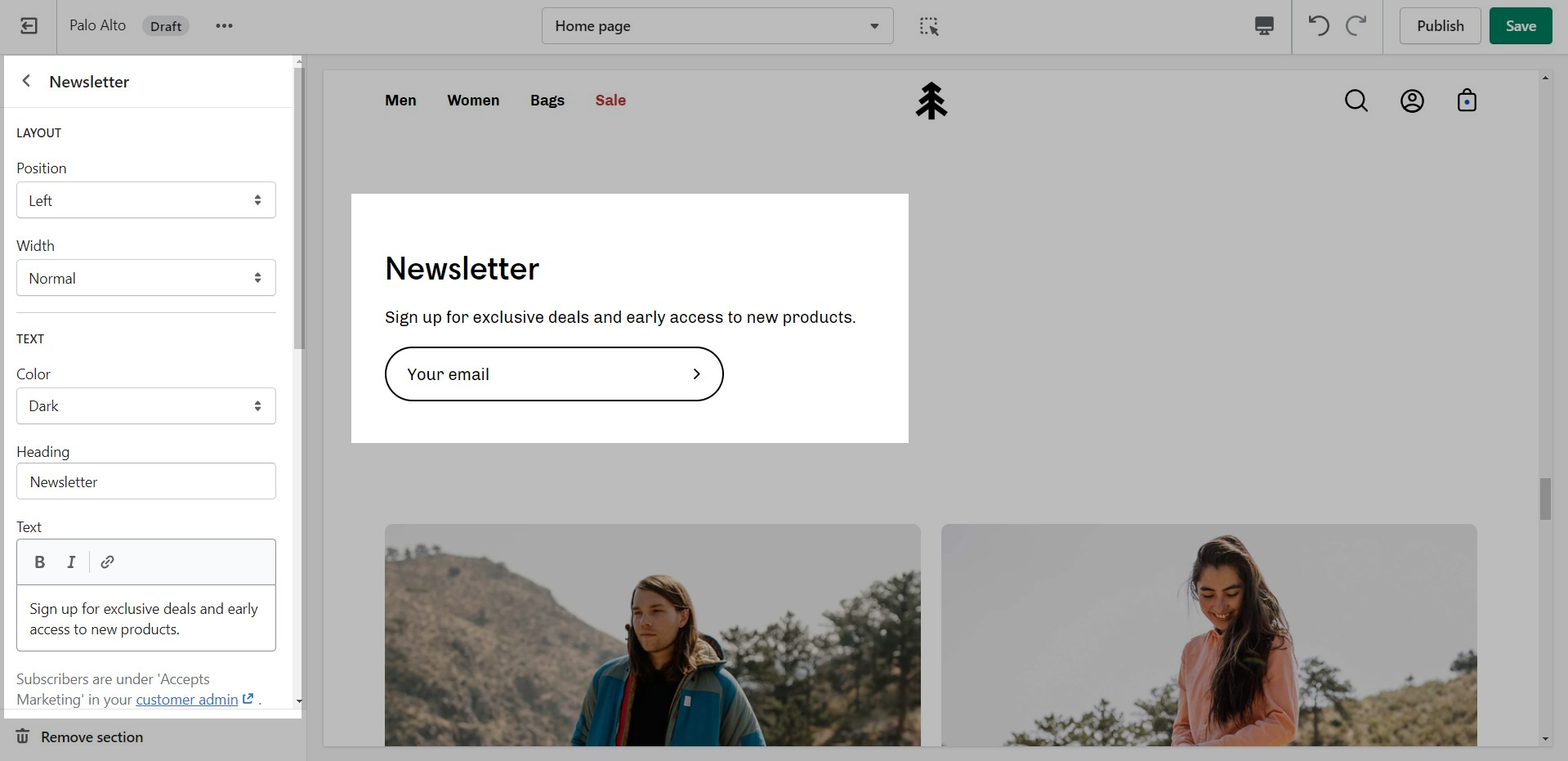Image resolution: width=1568 pixels, height=761 pixels.
Task: Apply italic formatting in text editor
Action: click(71, 562)
